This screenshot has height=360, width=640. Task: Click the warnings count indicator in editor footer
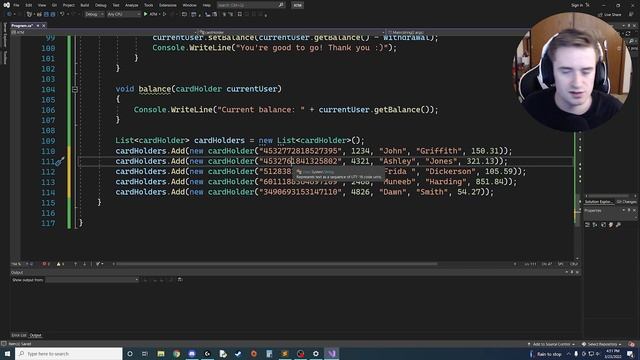pyautogui.click(x=60, y=264)
